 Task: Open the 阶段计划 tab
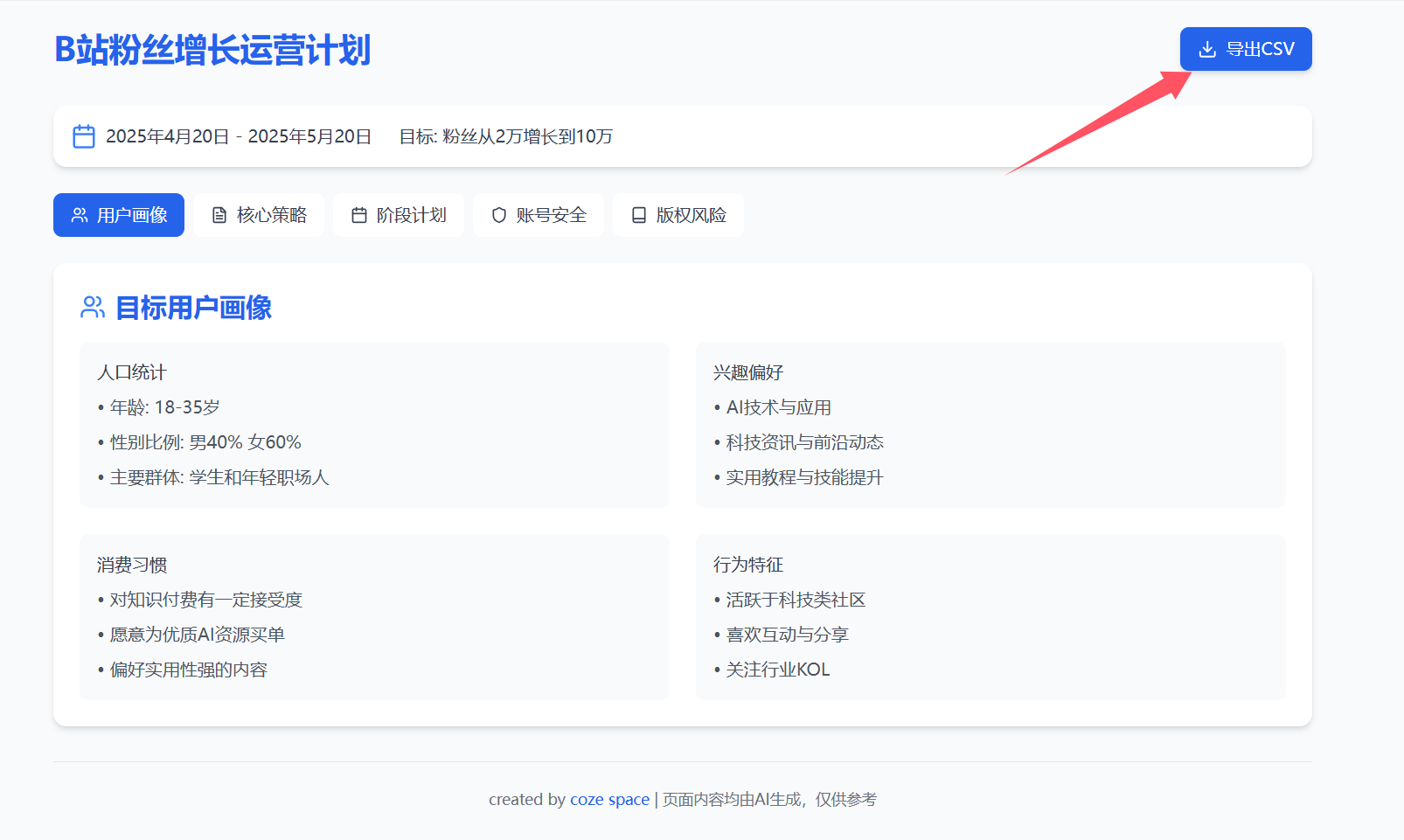coord(399,215)
